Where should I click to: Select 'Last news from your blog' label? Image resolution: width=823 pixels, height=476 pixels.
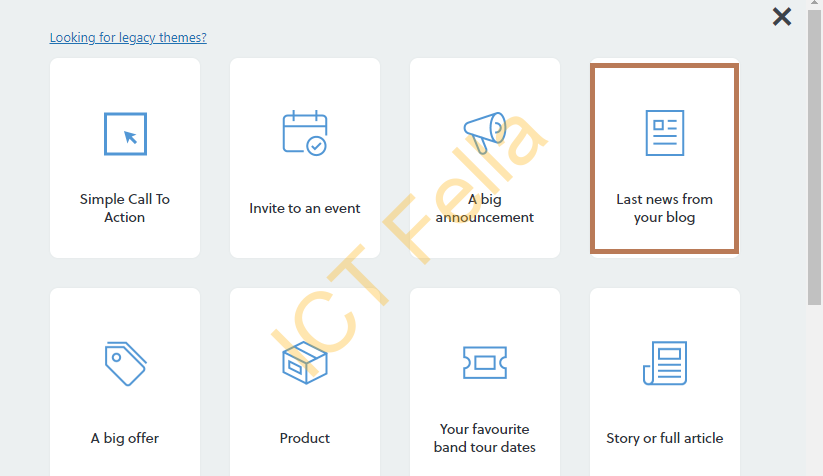(x=664, y=208)
